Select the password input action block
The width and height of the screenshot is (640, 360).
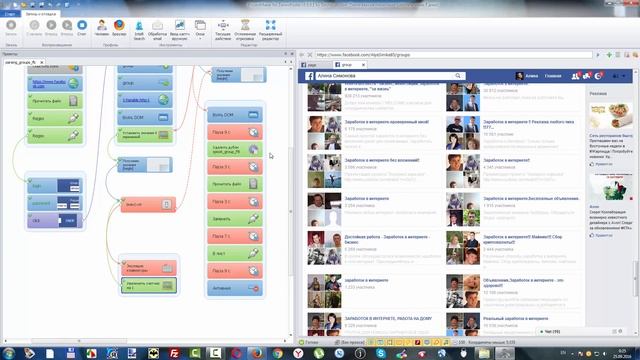tap(55, 203)
